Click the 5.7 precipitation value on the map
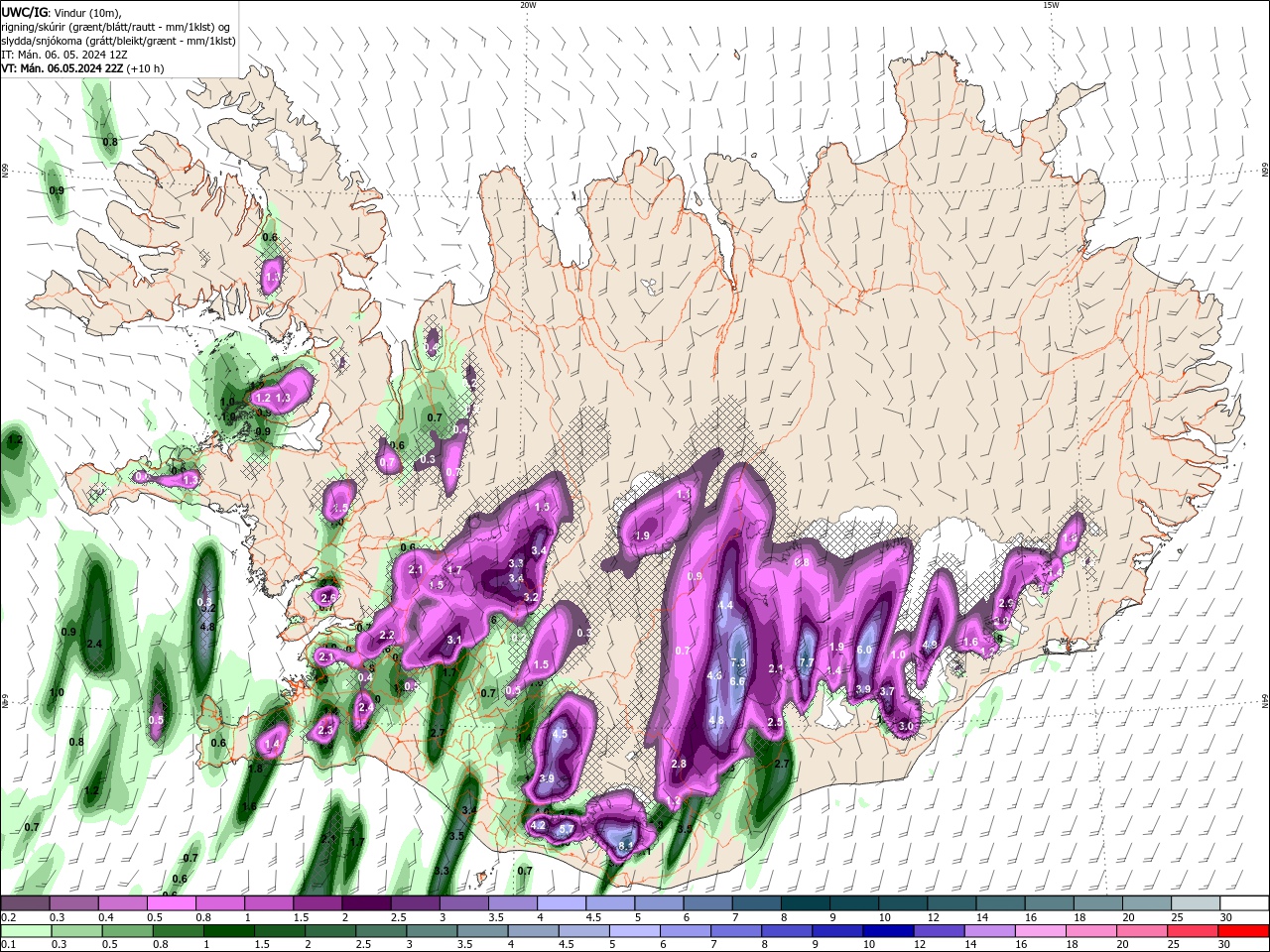Image resolution: width=1270 pixels, height=952 pixels. pos(568,829)
